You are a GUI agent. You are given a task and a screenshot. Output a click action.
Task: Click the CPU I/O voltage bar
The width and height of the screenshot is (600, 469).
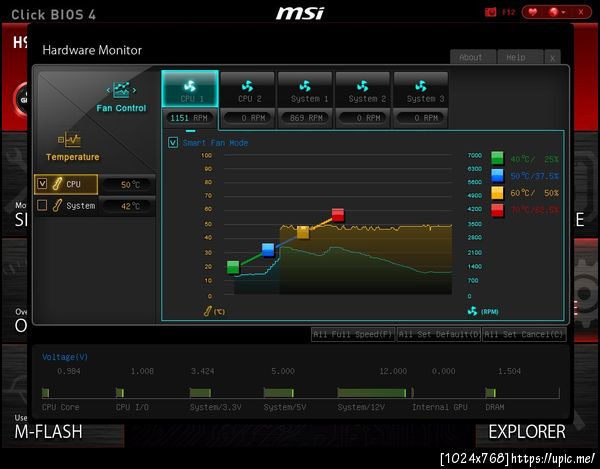point(120,393)
